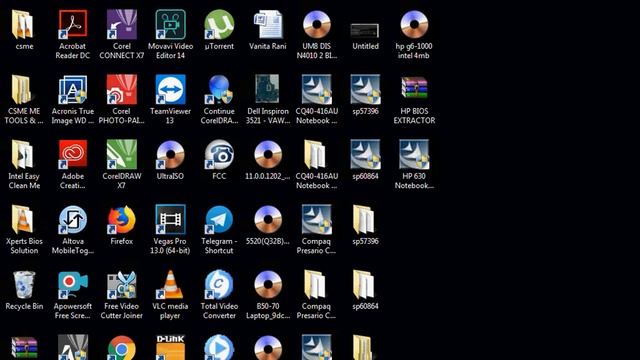Select Movavi Video Editor 14 icon
Screen dimensions: 640x360
coord(170,24)
